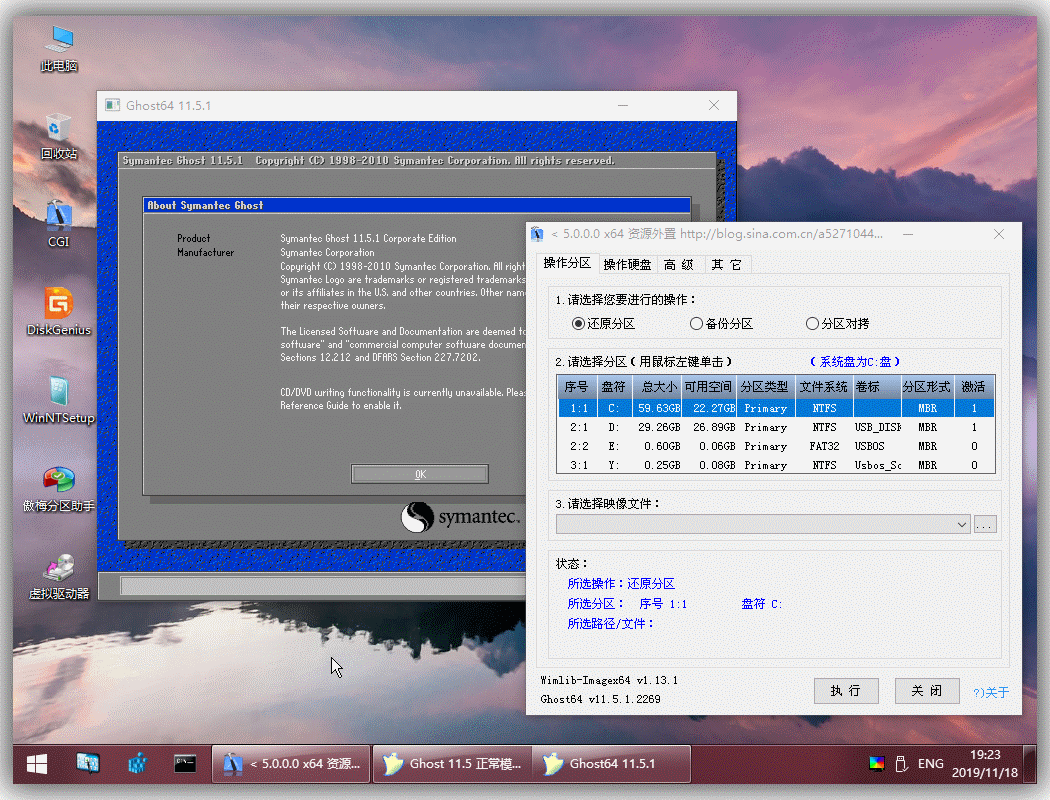Click the 分区类型 column header
This screenshot has width=1050, height=800.
[765, 387]
